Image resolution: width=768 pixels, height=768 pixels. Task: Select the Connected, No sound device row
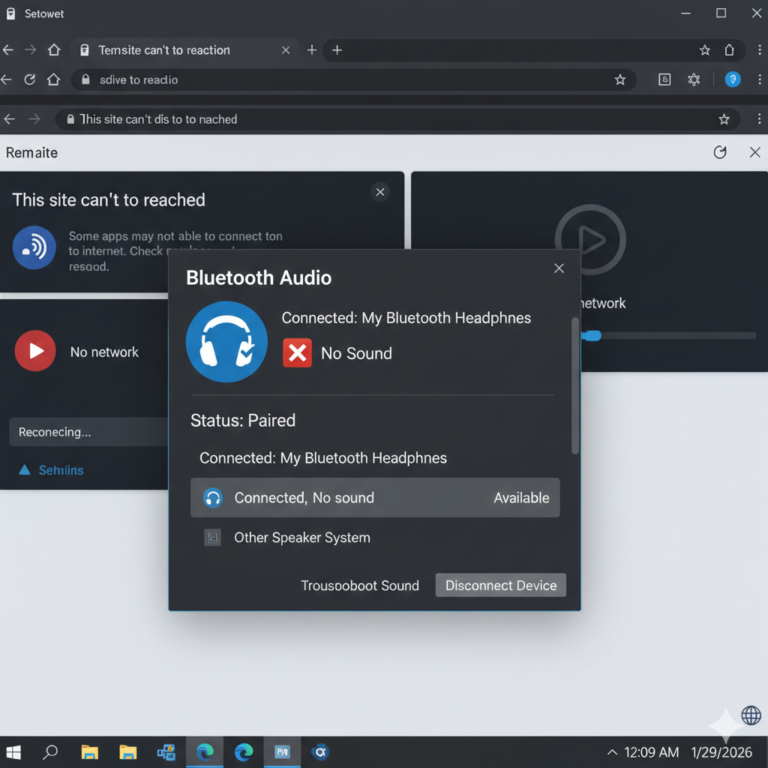point(375,498)
